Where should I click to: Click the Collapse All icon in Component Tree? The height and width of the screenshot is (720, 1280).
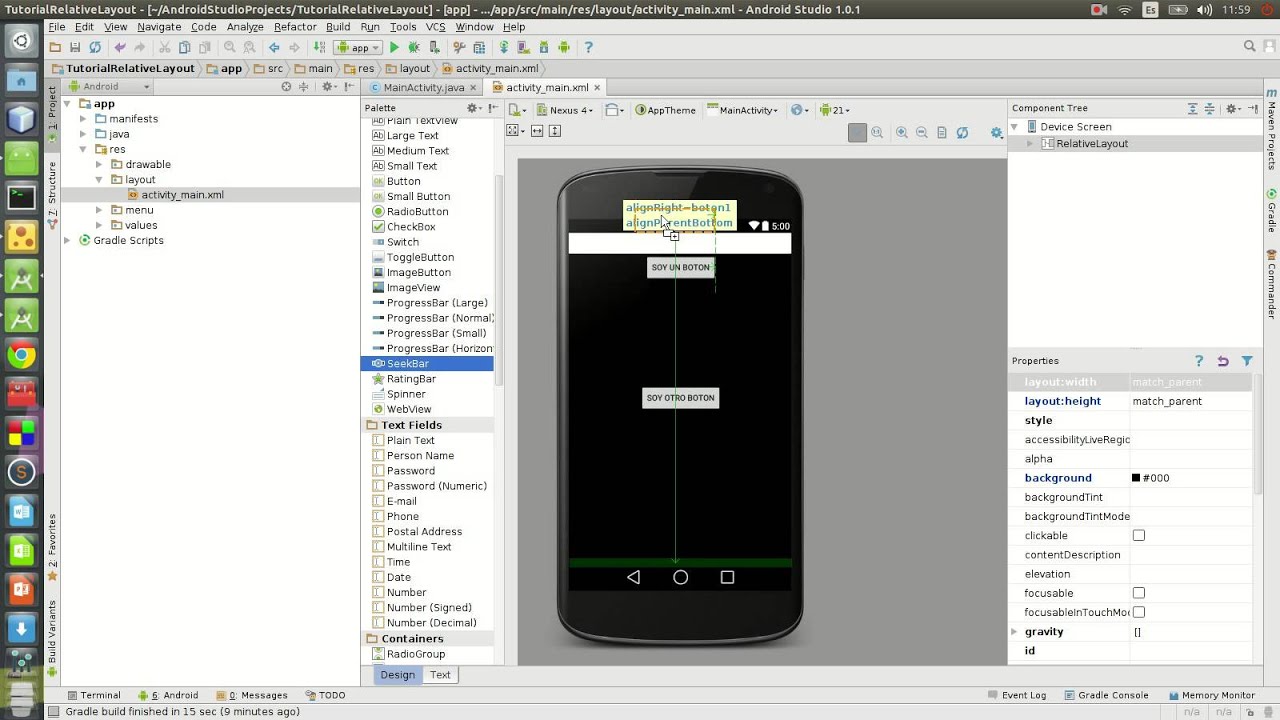tap(1209, 108)
